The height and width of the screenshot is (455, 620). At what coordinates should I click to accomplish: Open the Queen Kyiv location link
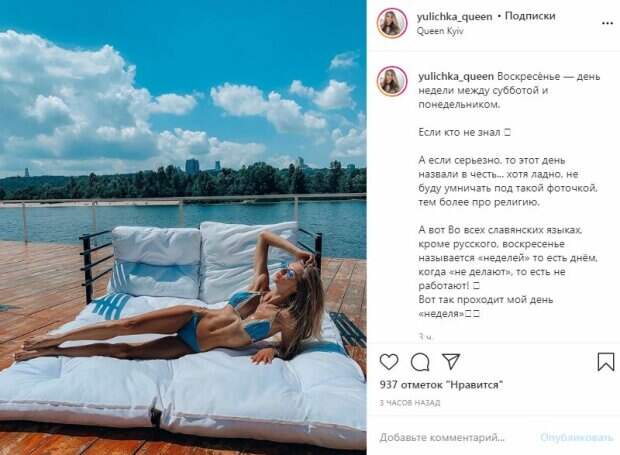click(440, 31)
